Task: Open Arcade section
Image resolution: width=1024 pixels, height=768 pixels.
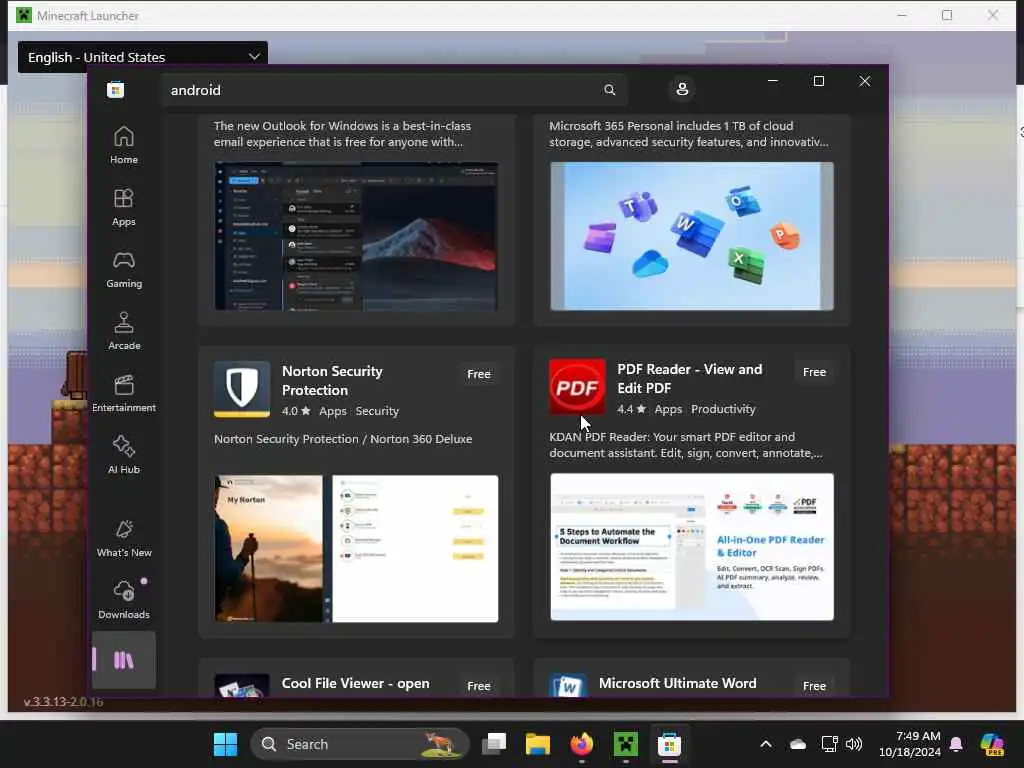Action: (123, 331)
